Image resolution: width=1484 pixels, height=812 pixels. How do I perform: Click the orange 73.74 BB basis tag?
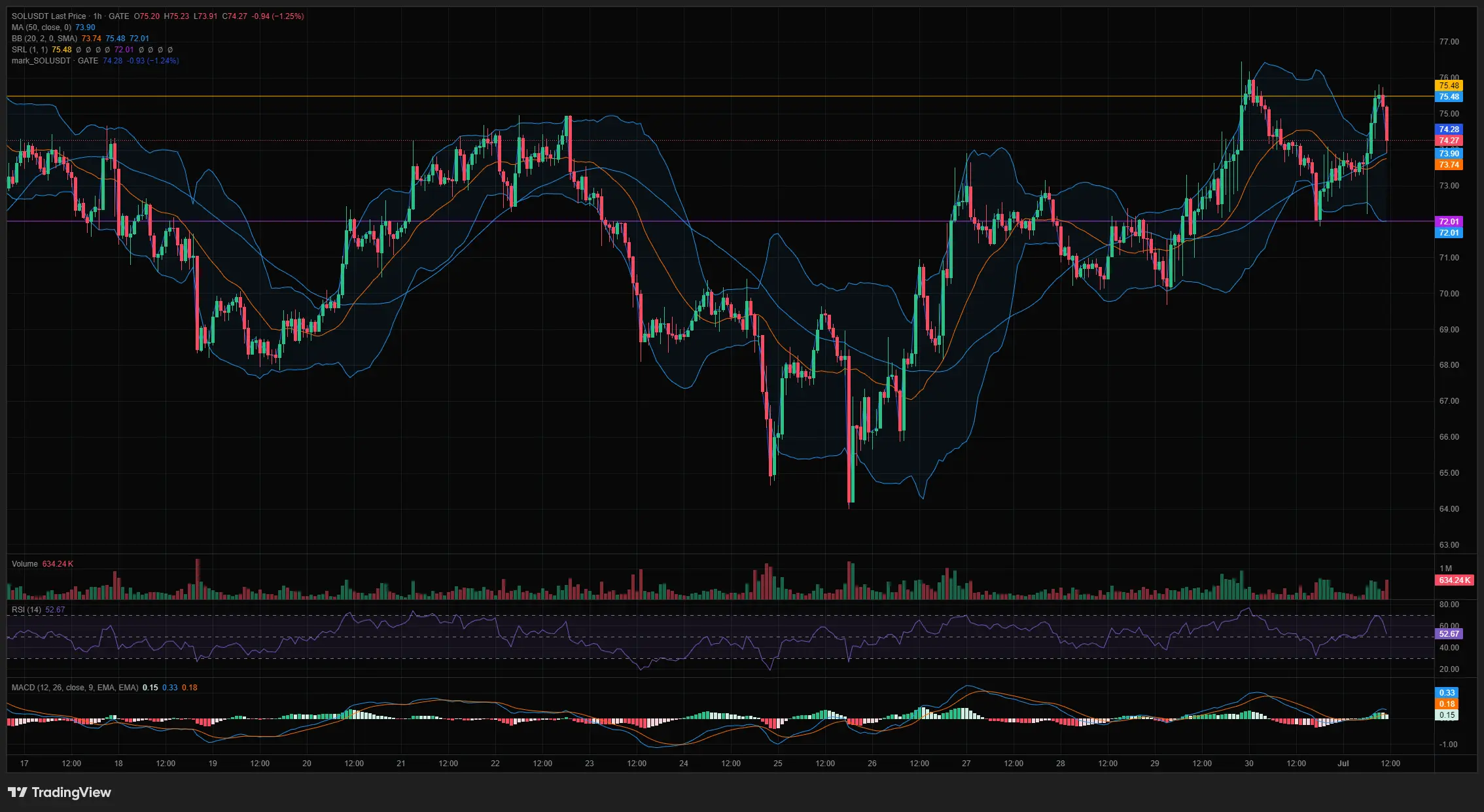(x=1449, y=165)
